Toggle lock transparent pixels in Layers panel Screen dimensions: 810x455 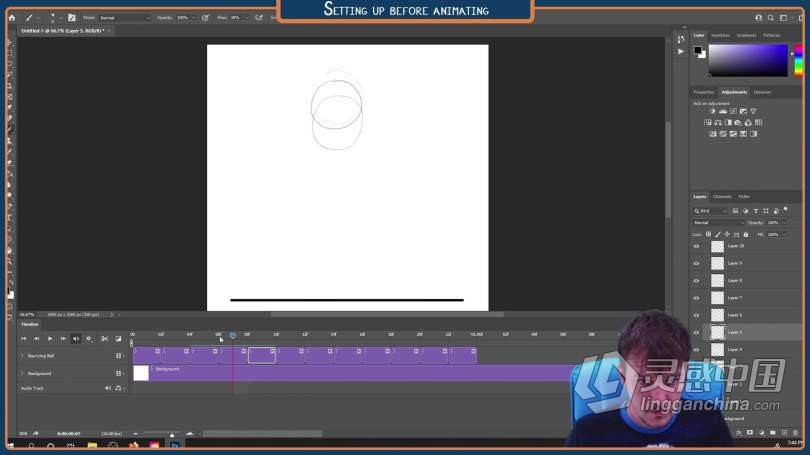(709, 234)
